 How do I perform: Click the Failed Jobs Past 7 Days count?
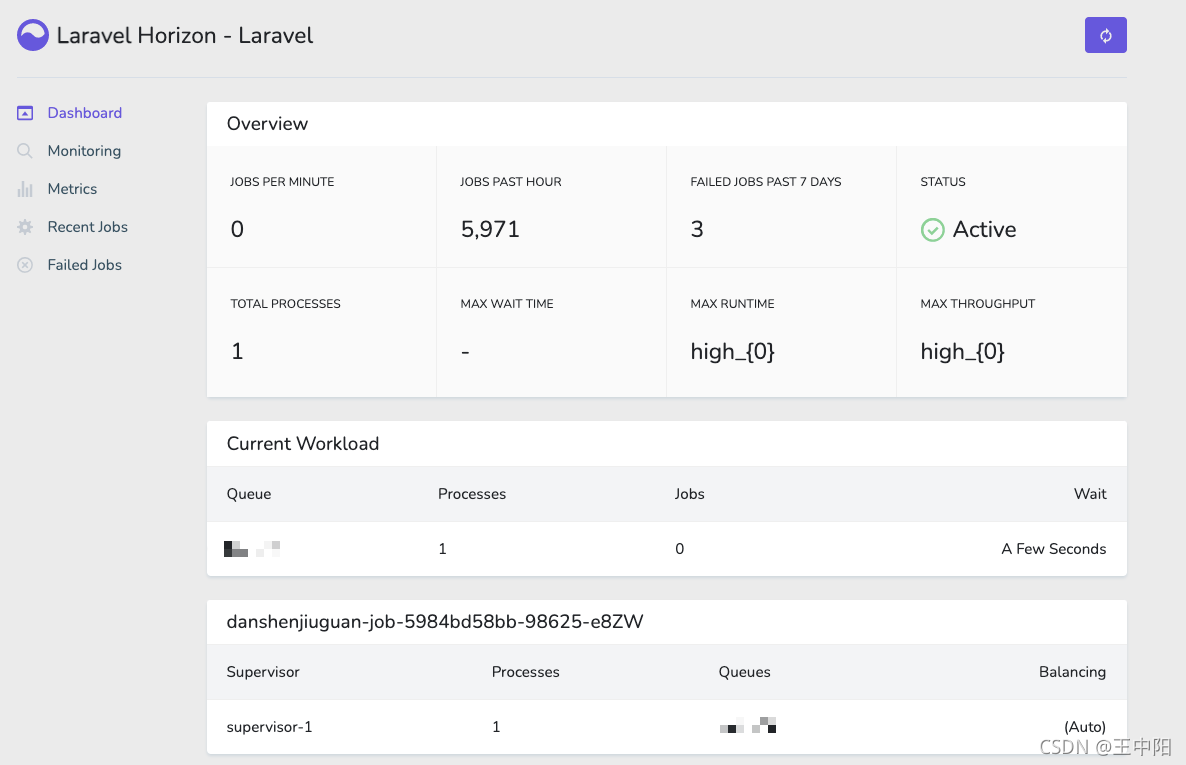(697, 230)
